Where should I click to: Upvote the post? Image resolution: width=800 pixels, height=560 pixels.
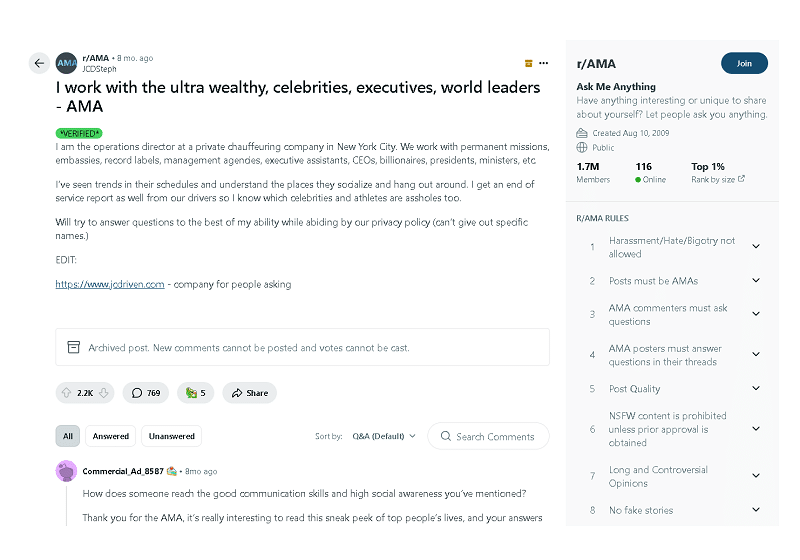pos(66,393)
